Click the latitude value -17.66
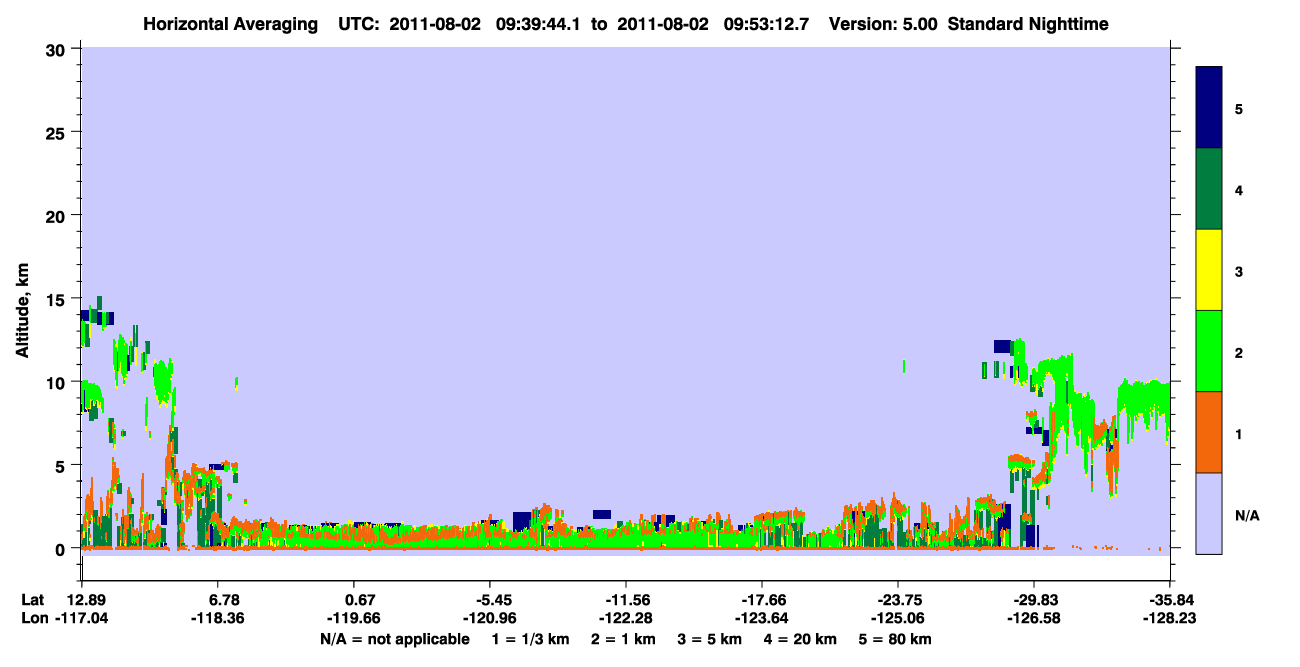This screenshot has height=667, width=1300. coord(762,600)
